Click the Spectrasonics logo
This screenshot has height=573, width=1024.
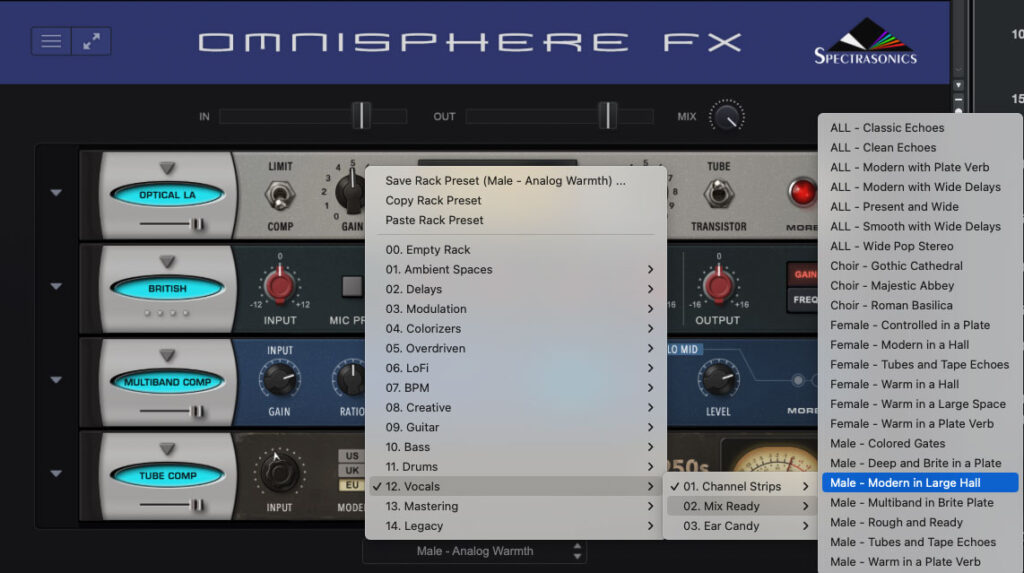click(x=865, y=41)
